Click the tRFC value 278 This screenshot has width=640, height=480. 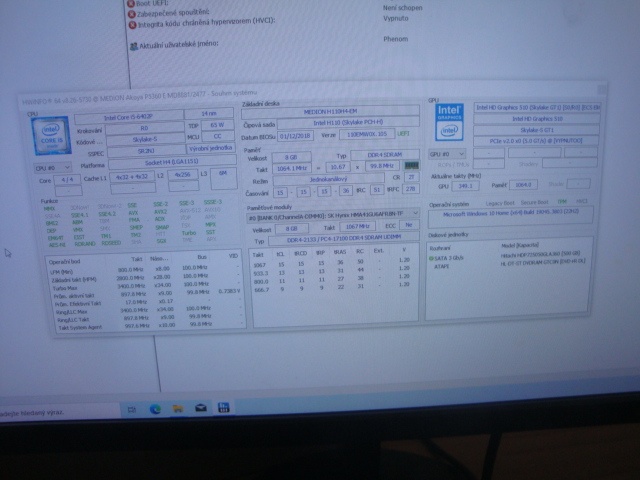(x=411, y=189)
